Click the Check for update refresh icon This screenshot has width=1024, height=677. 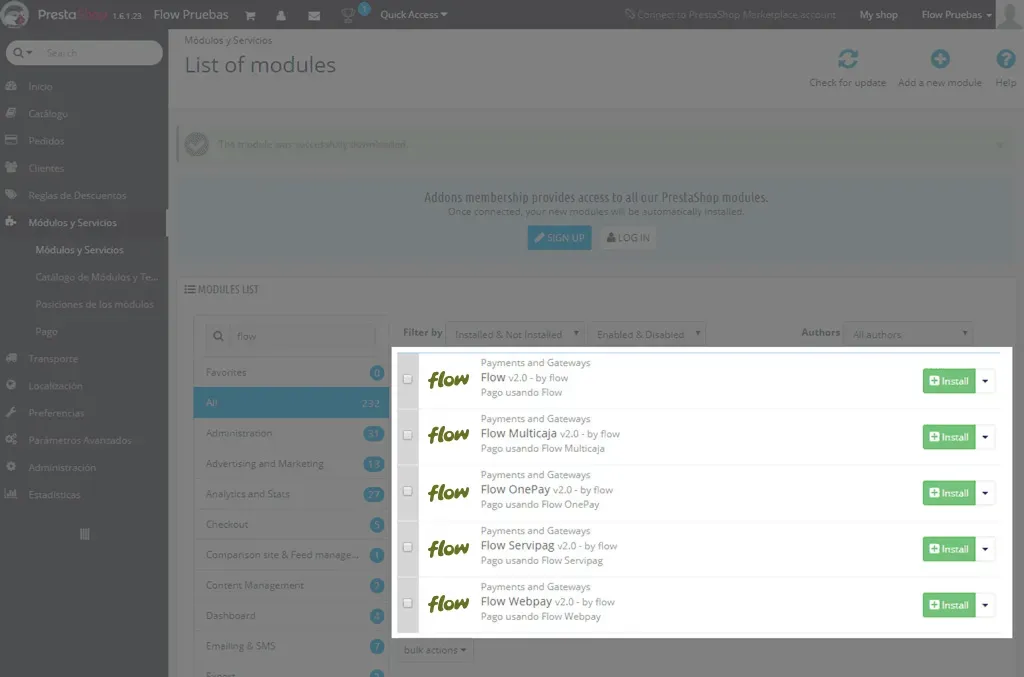[848, 59]
